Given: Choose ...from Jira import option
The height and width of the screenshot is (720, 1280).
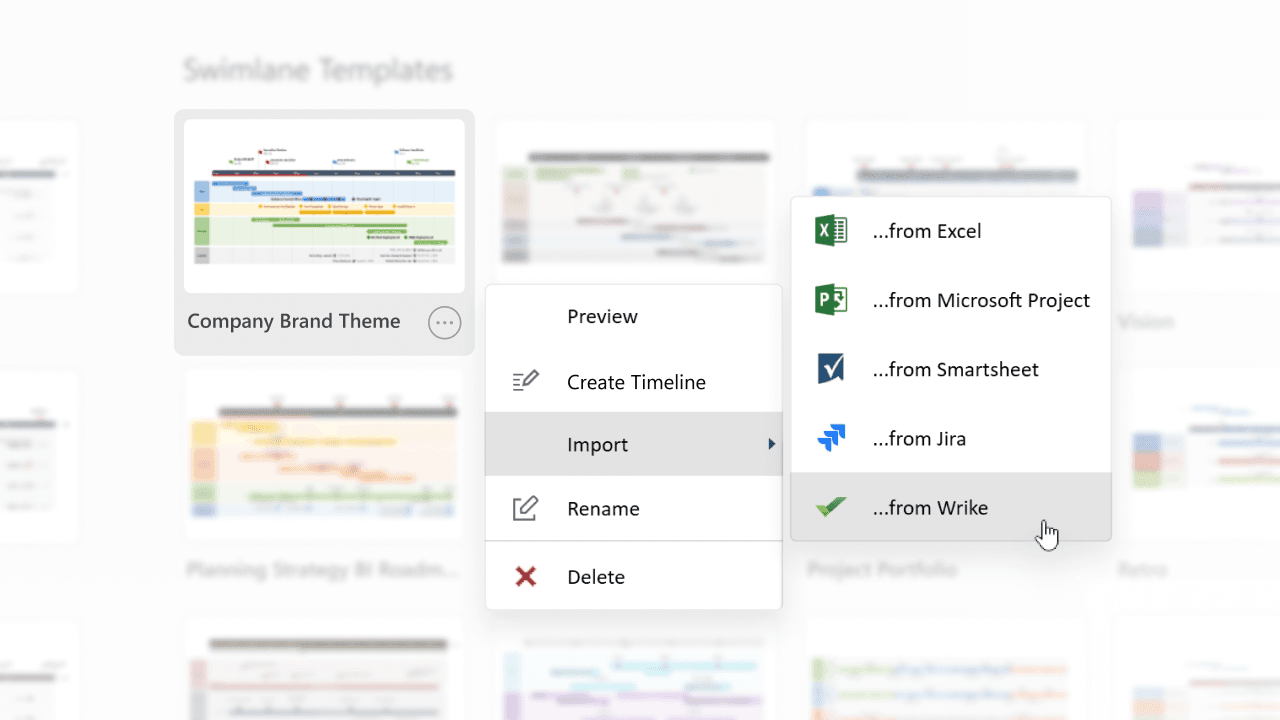Looking at the screenshot, I should click(x=951, y=438).
